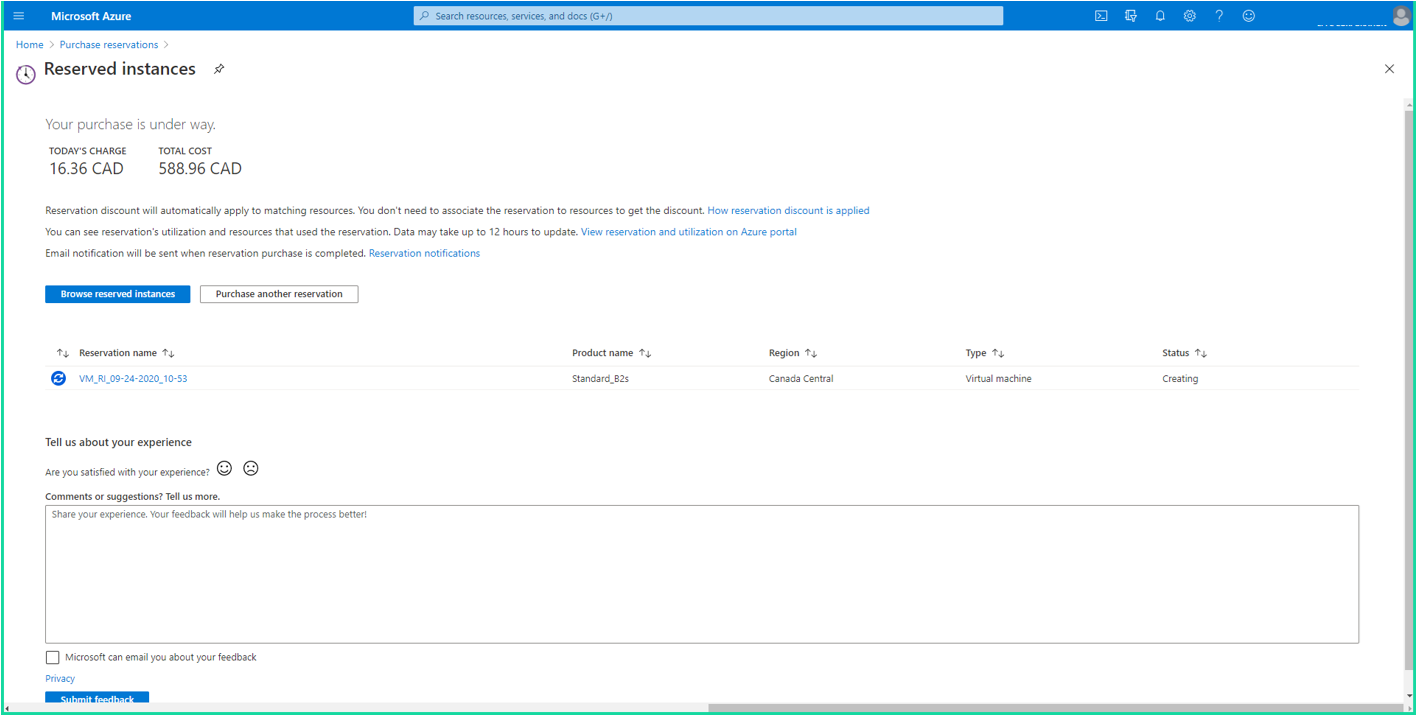Click the Reserved instances clock icon
The image size is (1416, 717).
[26, 73]
